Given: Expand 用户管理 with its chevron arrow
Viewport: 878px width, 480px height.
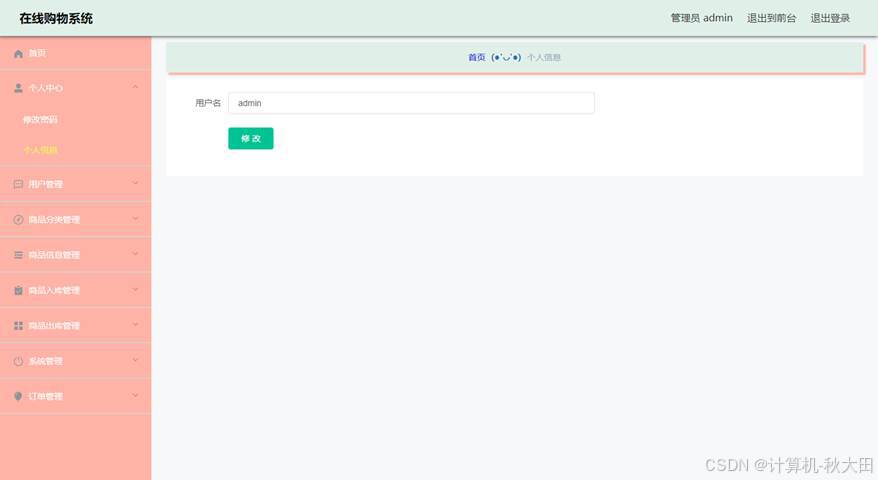Looking at the screenshot, I should 135,183.
